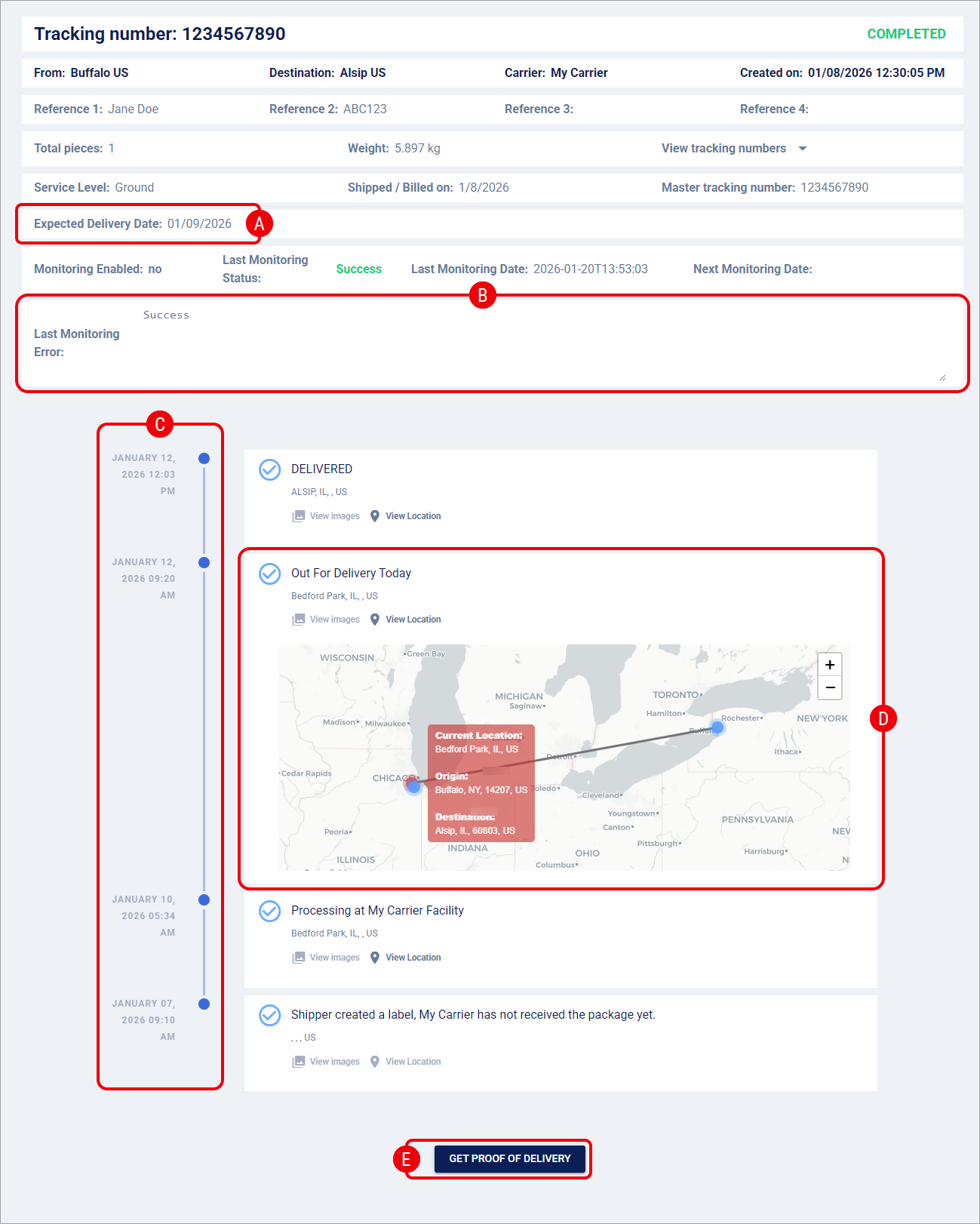This screenshot has width=980, height=1224.
Task: Click the images icon under Out For Delivery Today
Action: click(299, 620)
